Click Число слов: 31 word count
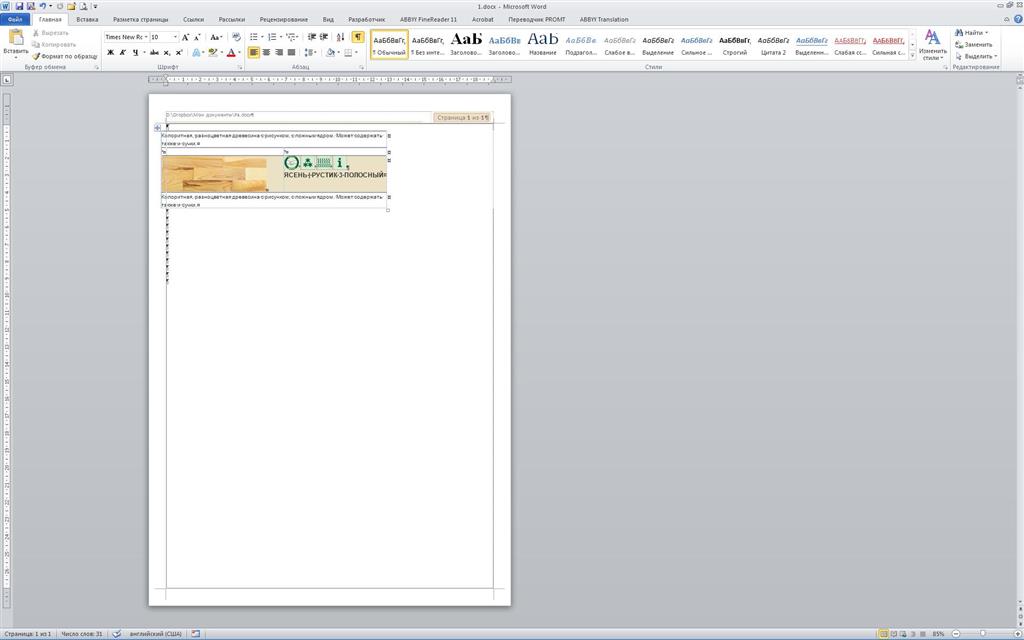 pyautogui.click(x=82, y=634)
